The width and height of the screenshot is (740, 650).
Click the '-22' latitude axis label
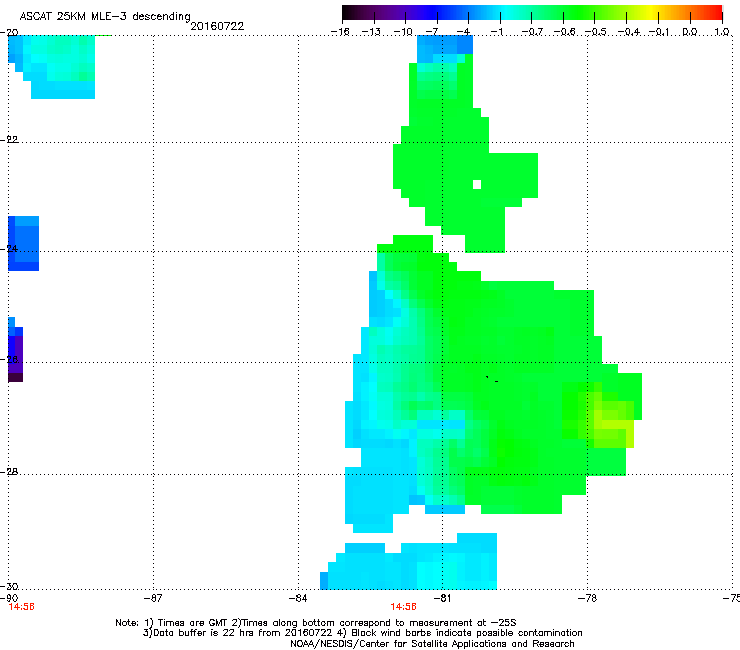[9, 140]
